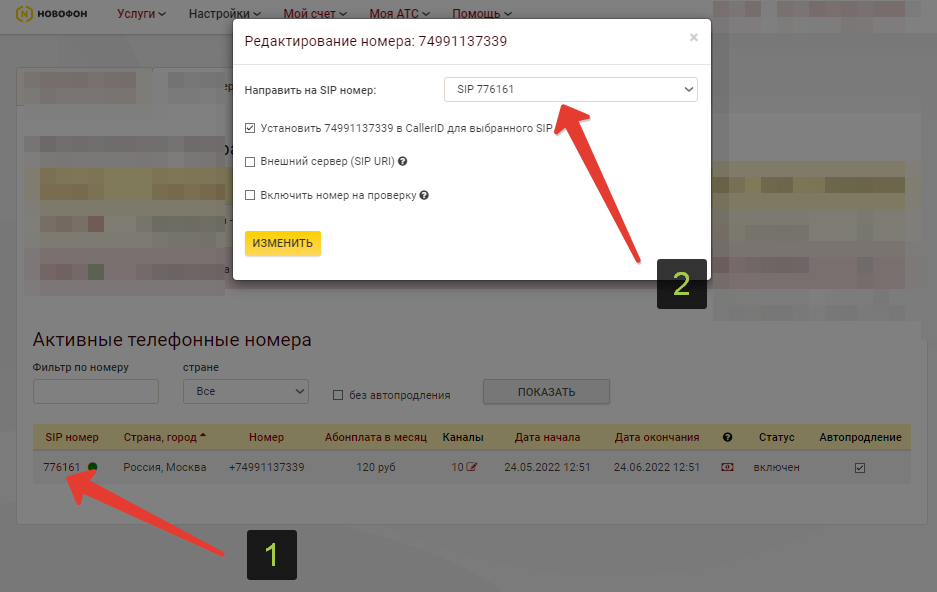
Task: Open the Мой счет menu
Action: pos(315,13)
